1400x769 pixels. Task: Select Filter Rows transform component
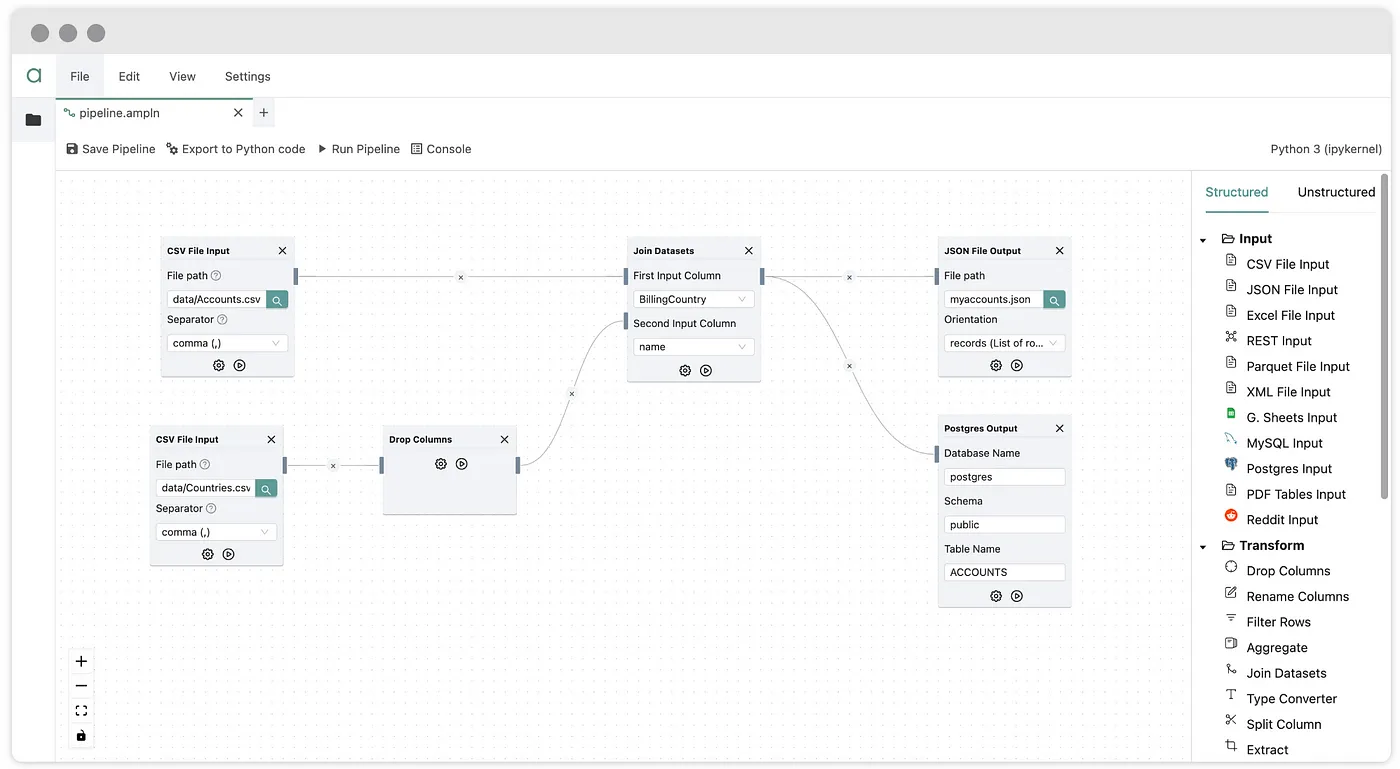[x=1278, y=622]
